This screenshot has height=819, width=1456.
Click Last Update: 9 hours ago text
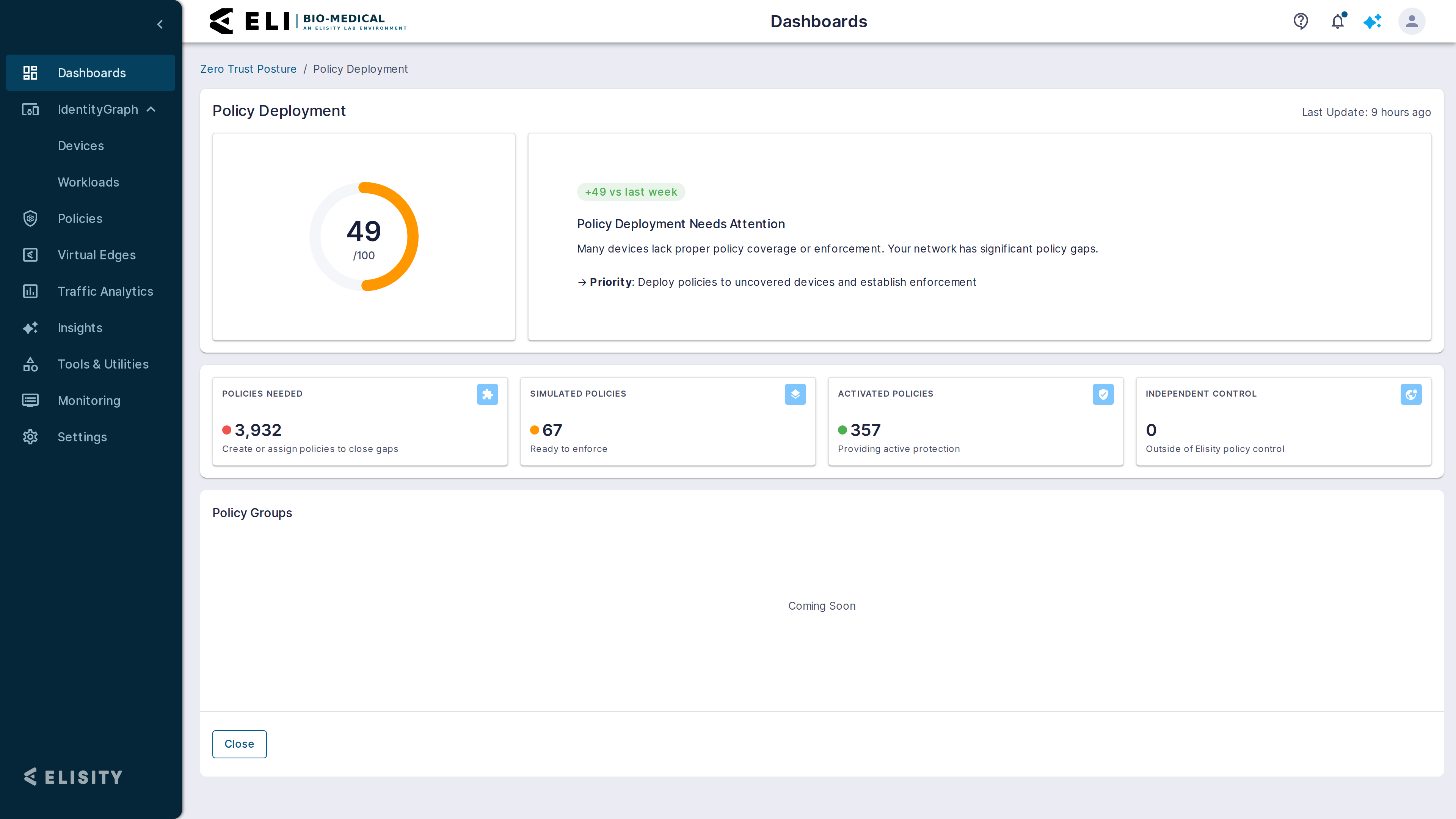(1366, 112)
